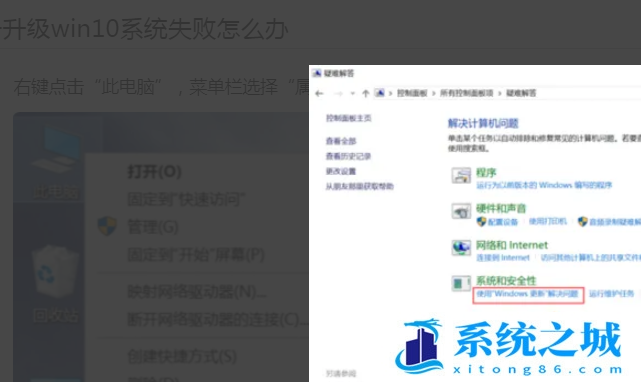Image resolution: width=641 pixels, height=382 pixels.
Task: Open 查看历史记录 in left pane
Action: (348, 156)
